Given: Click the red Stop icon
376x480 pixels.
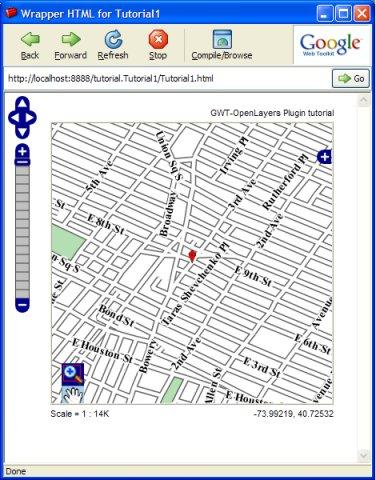Looking at the screenshot, I should 158,39.
